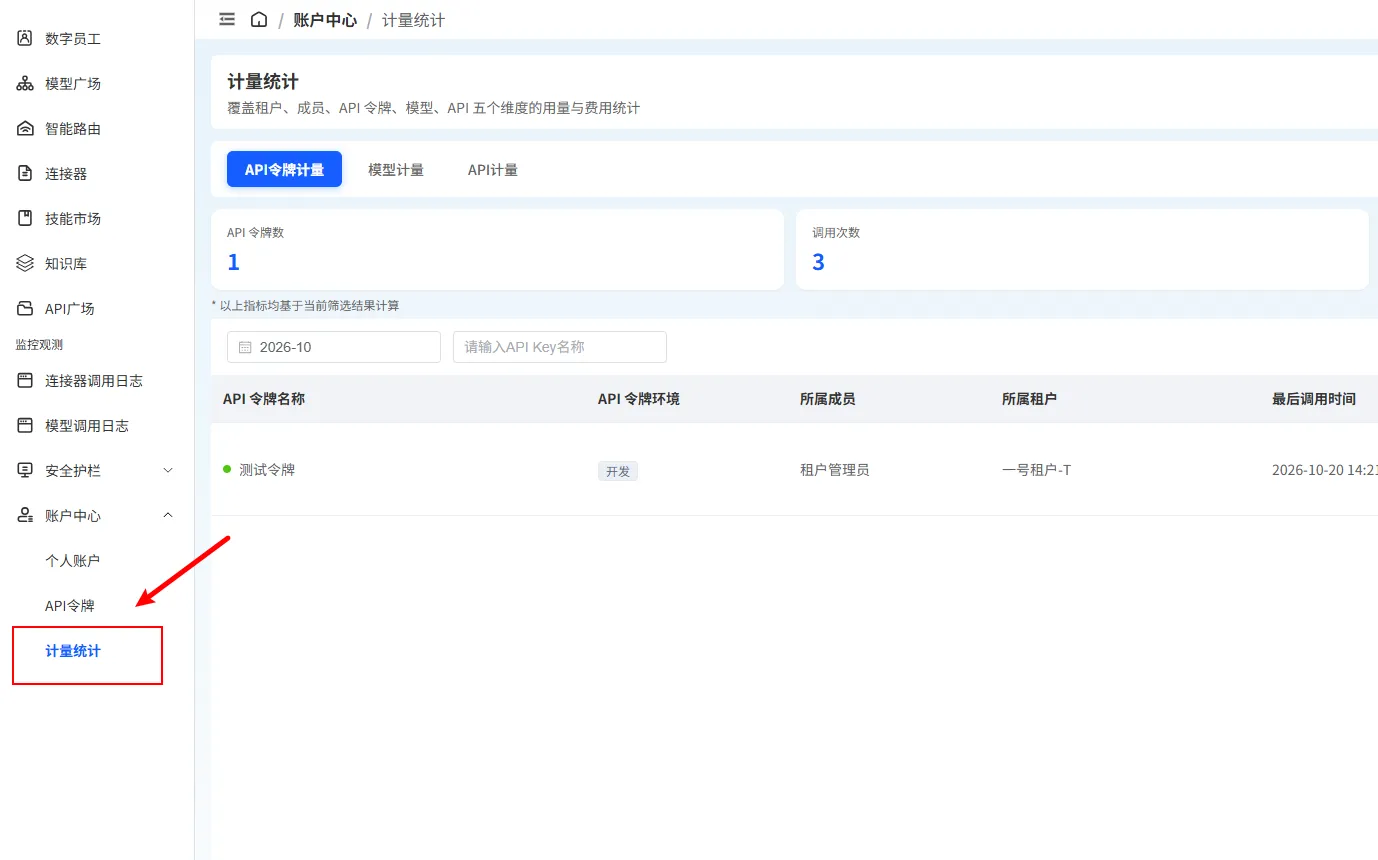Click the 连接器 document icon
The width and height of the screenshot is (1378, 860).
(25, 173)
